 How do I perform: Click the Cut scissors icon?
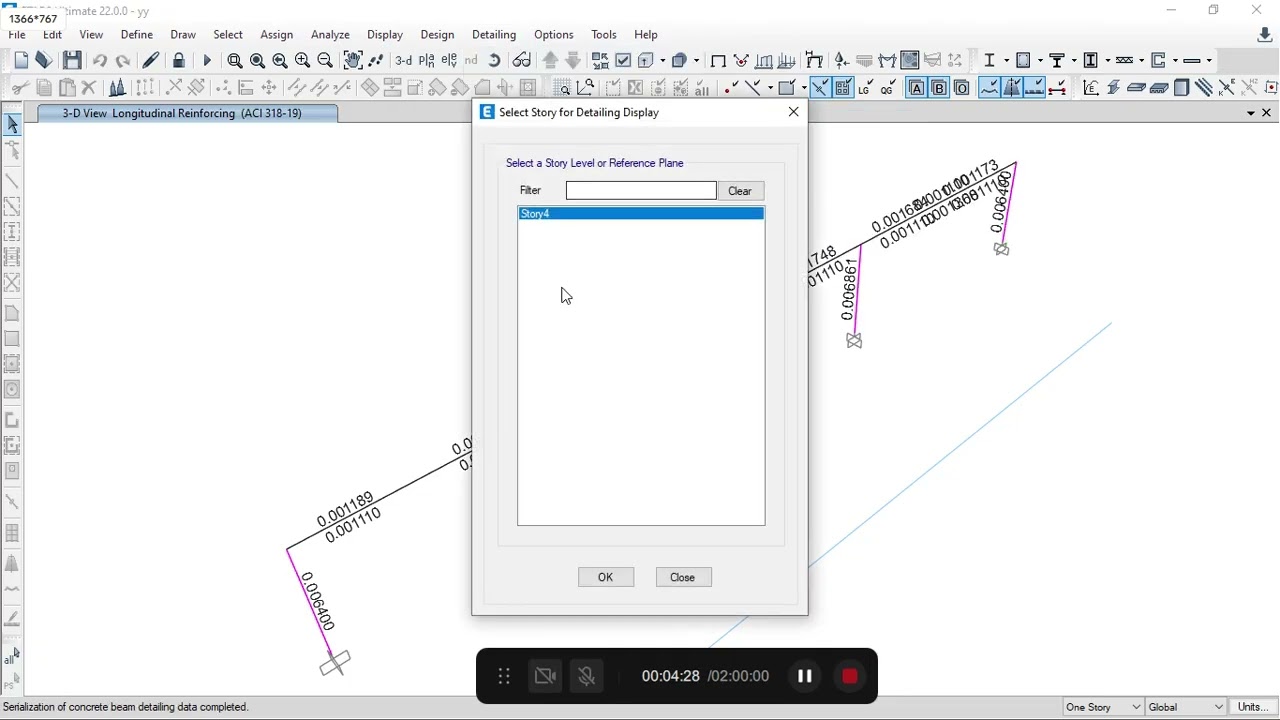(x=19, y=88)
